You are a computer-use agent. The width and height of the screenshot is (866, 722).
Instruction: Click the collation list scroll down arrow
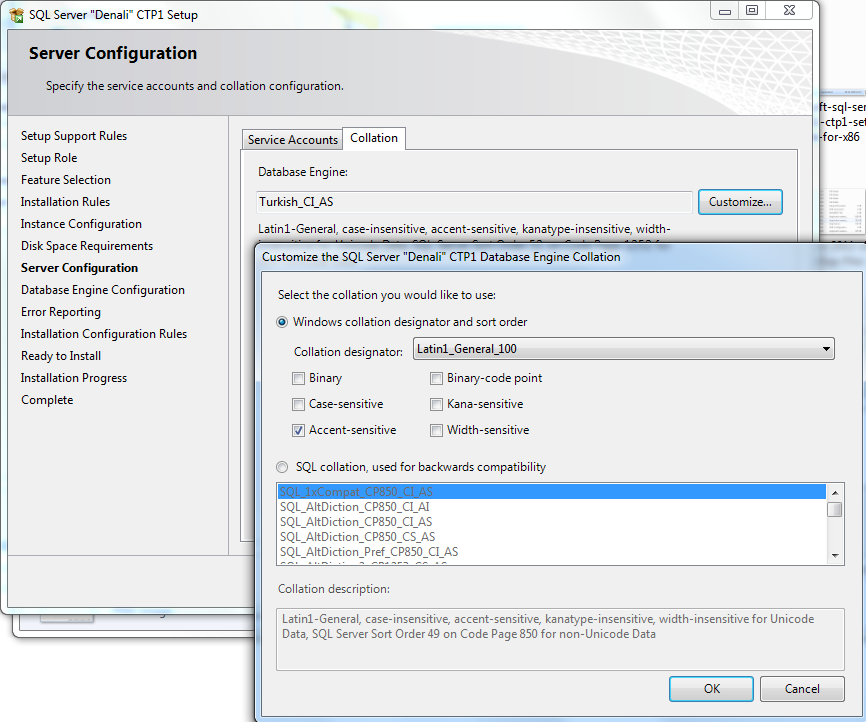[x=835, y=556]
